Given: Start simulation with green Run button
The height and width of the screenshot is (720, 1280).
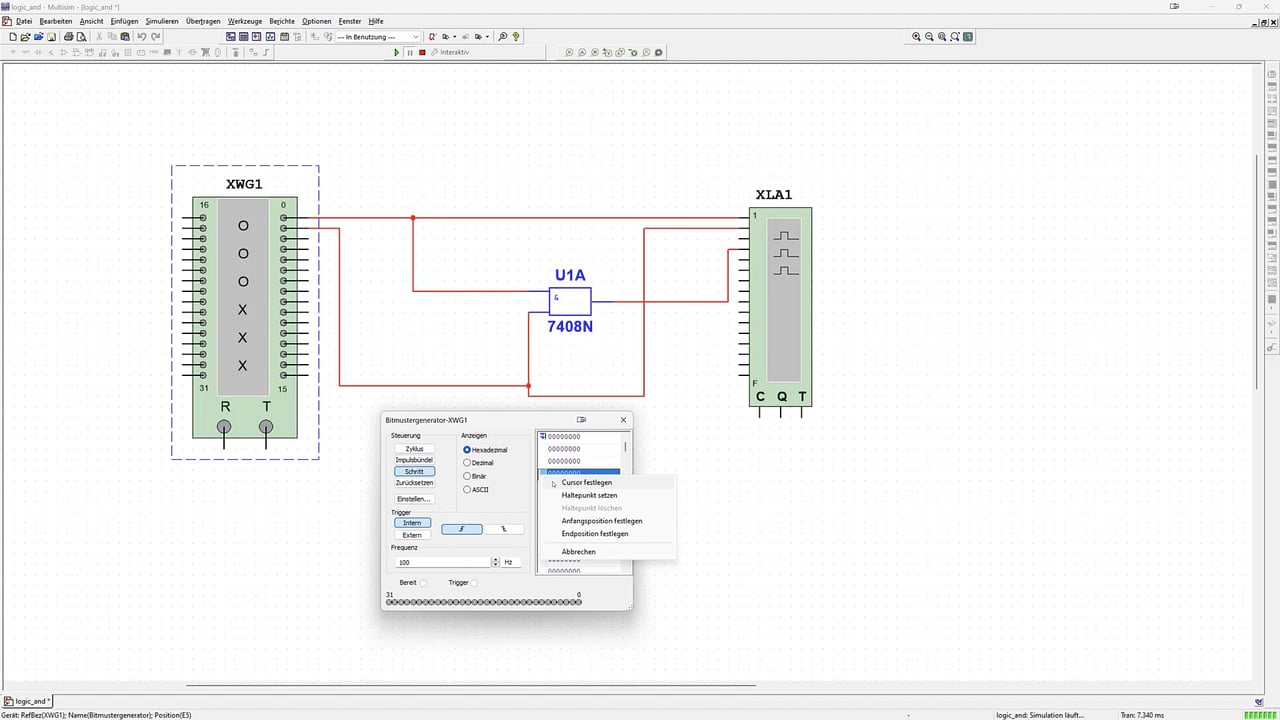Looking at the screenshot, I should (397, 52).
